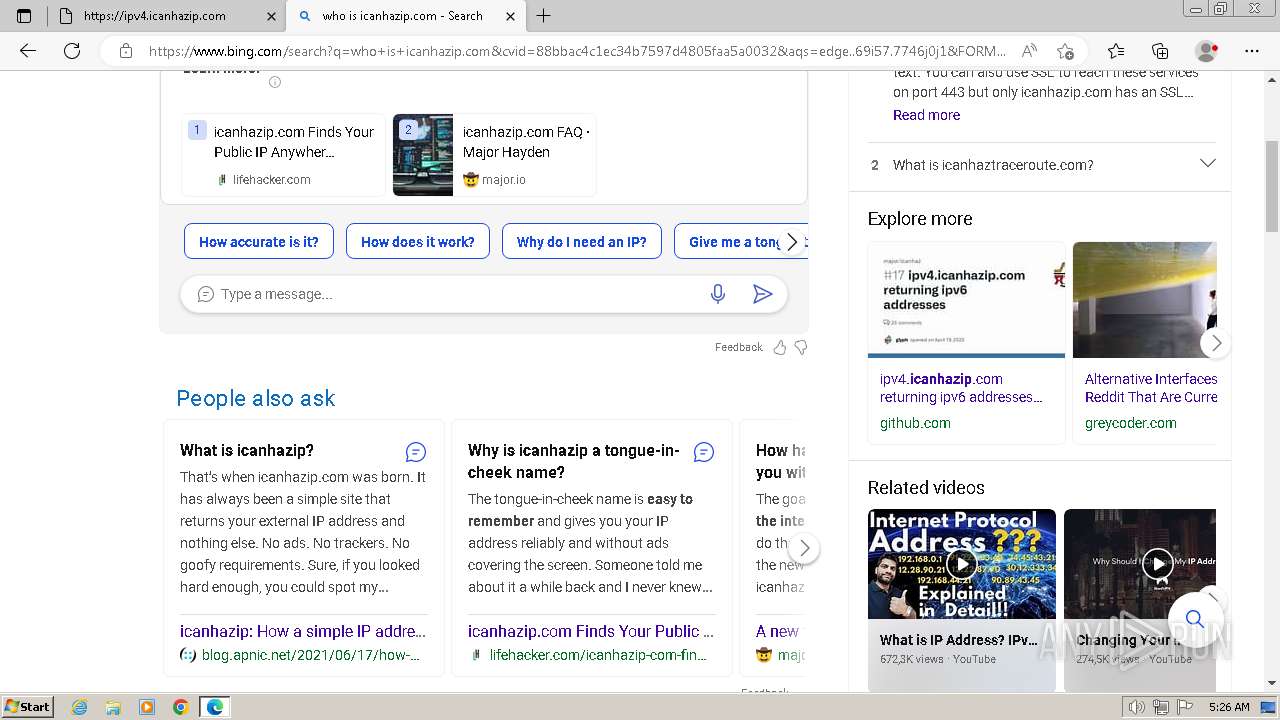Image resolution: width=1280 pixels, height=720 pixels.
Task: Close the ipv4.icanhazip.com tab
Action: 271,16
